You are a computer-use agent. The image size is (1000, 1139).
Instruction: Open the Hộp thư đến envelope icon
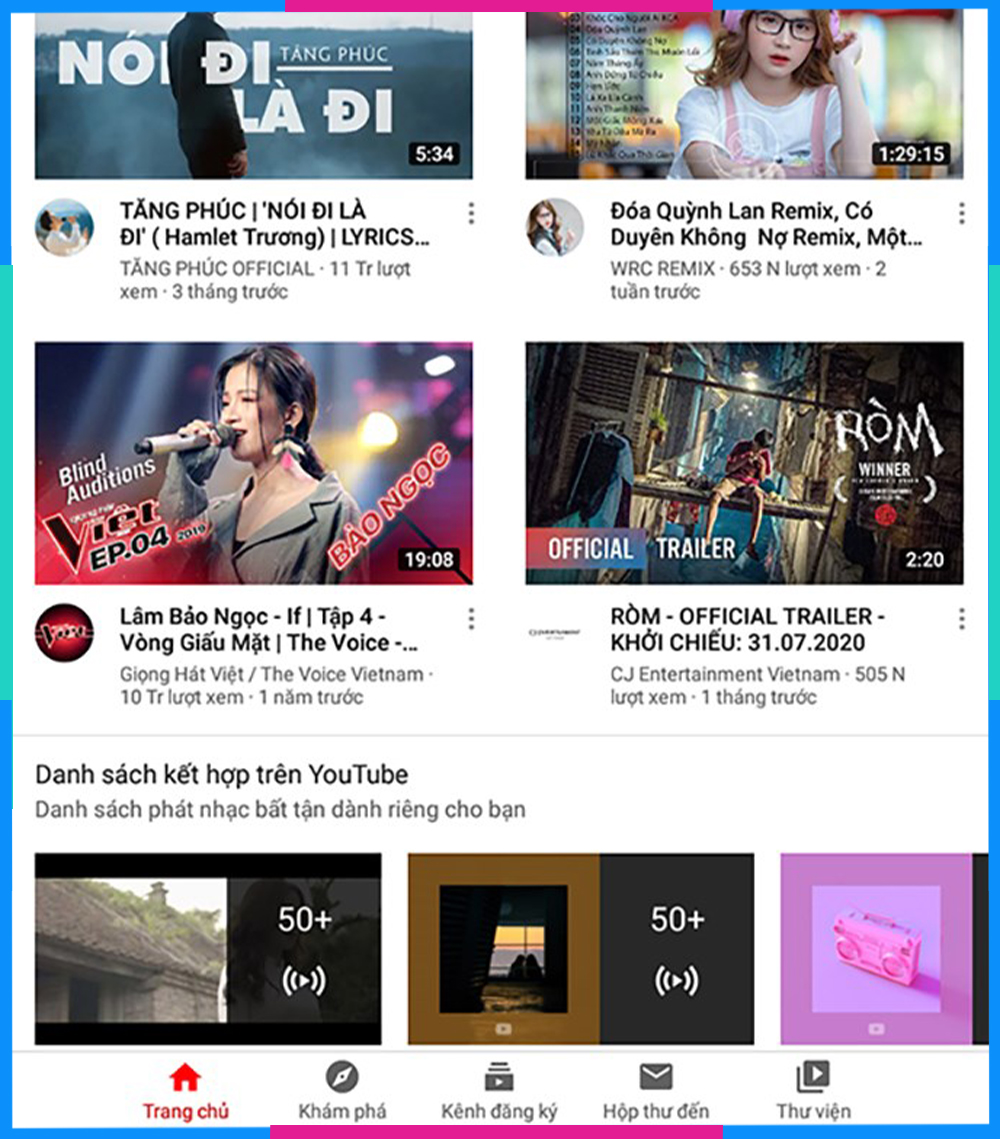(656, 1077)
